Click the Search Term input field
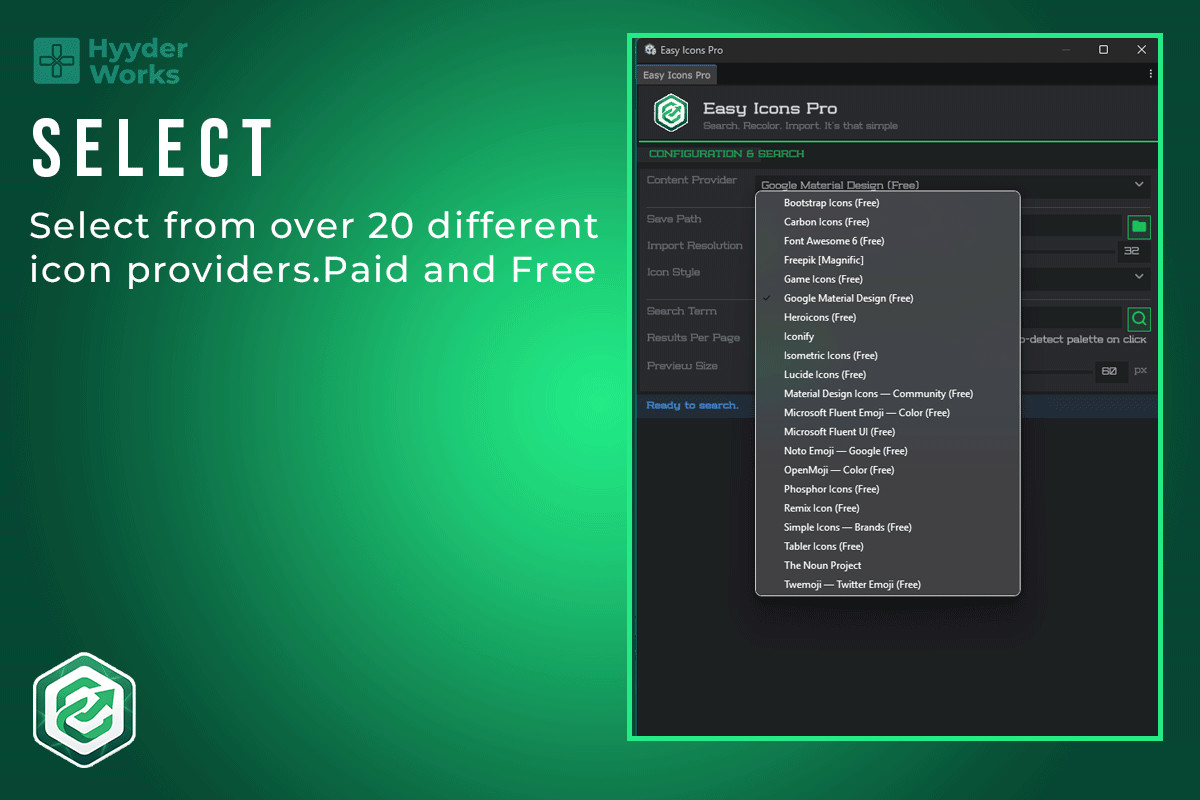The height and width of the screenshot is (800, 1200). point(1072,319)
